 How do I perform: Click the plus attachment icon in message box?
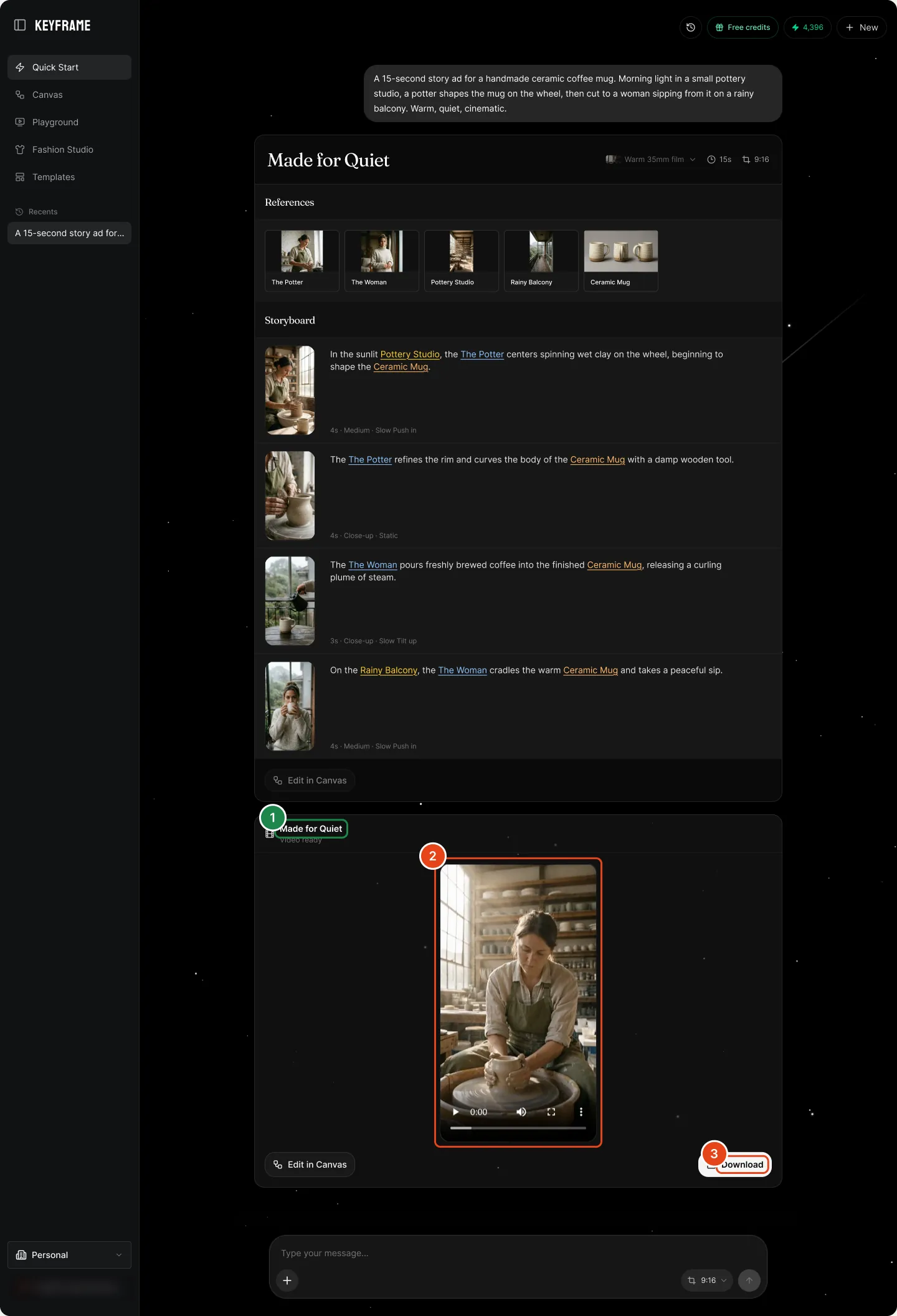pos(287,1280)
